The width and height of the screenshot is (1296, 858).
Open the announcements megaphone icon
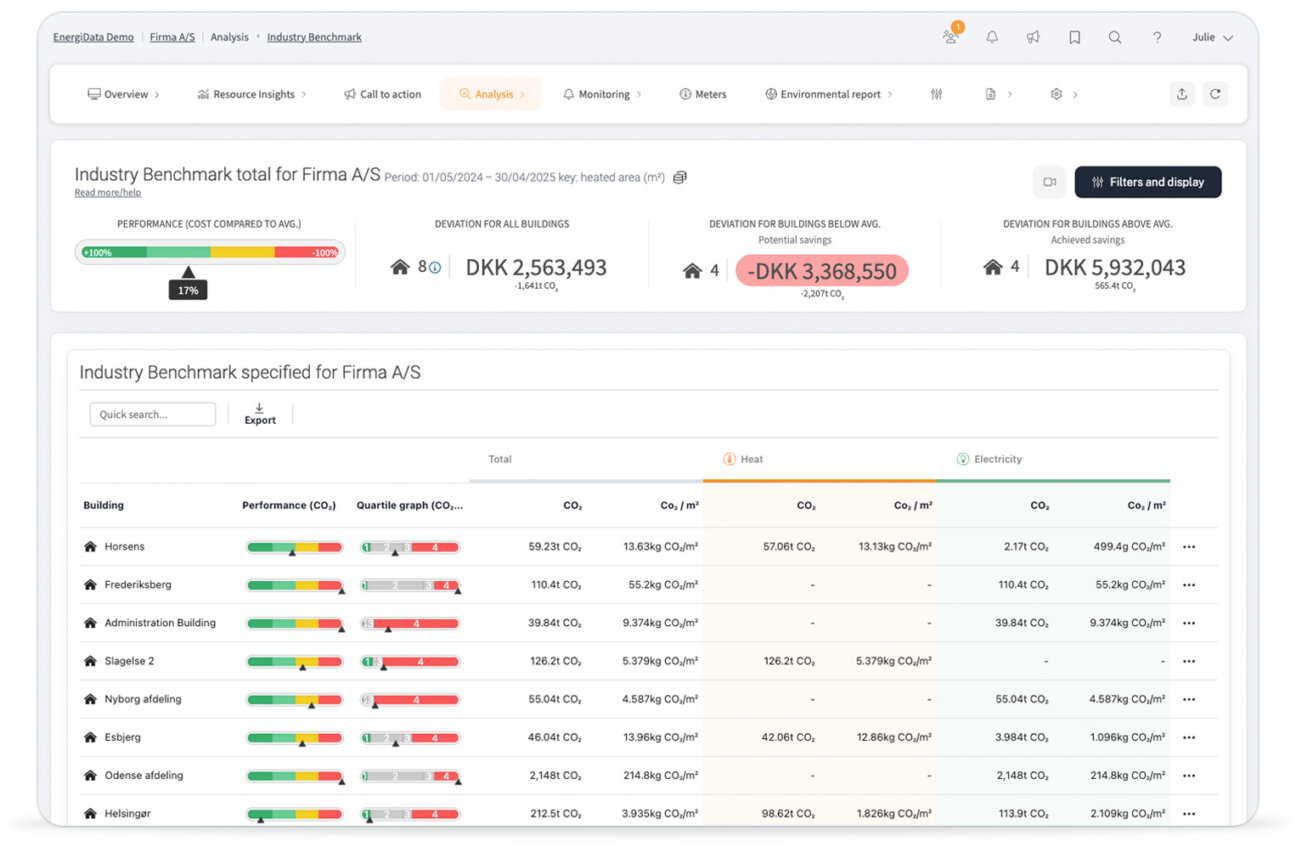point(1033,37)
